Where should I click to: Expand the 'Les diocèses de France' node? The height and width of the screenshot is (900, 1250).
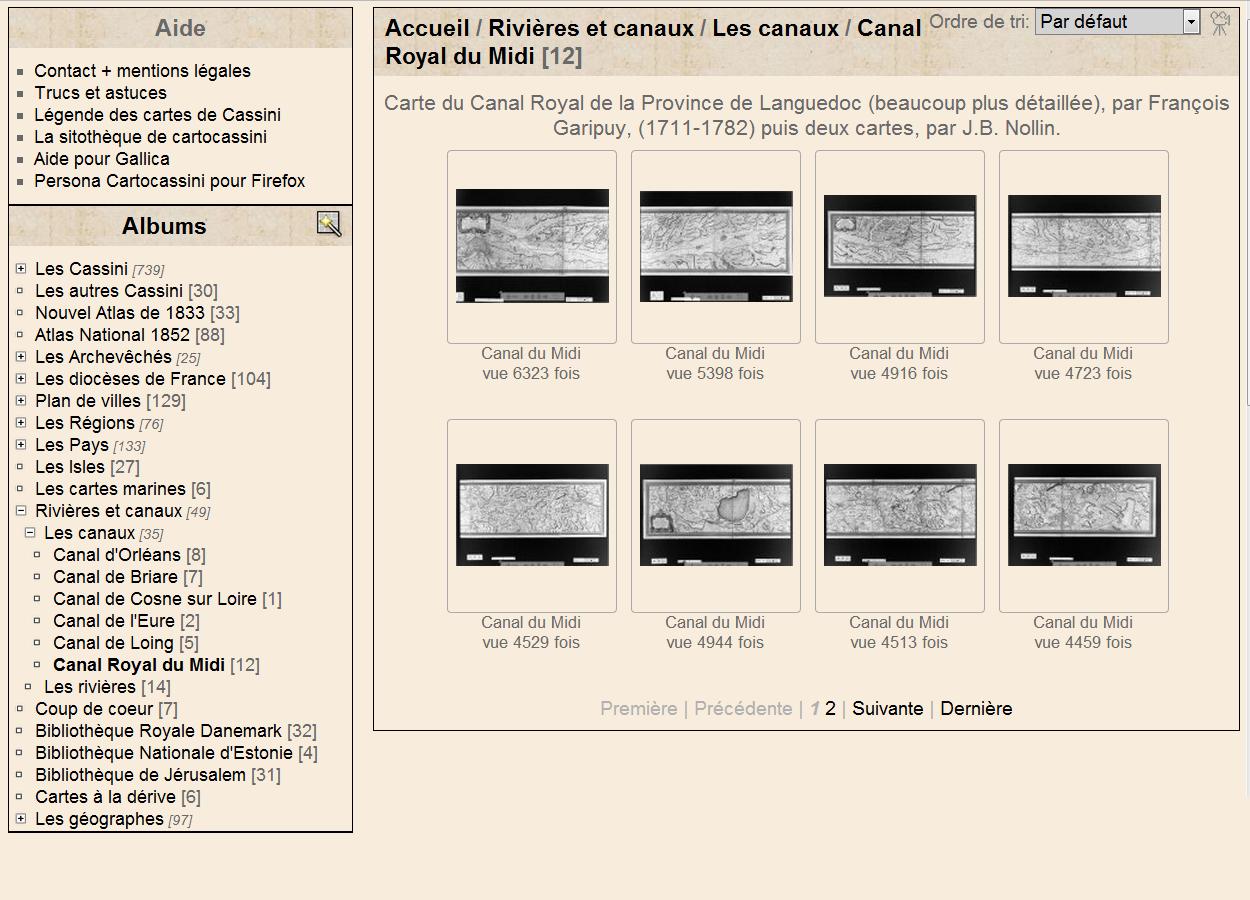click(21, 378)
